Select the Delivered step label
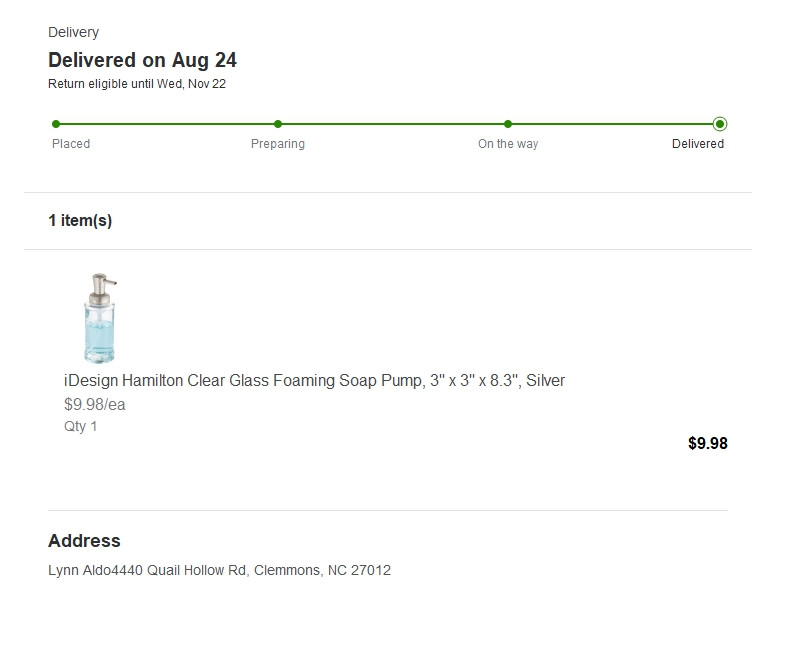 coord(698,144)
